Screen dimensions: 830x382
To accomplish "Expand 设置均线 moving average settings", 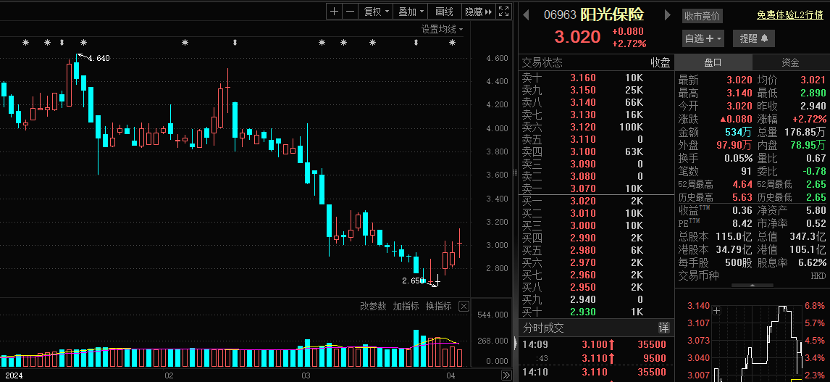I will [442, 29].
